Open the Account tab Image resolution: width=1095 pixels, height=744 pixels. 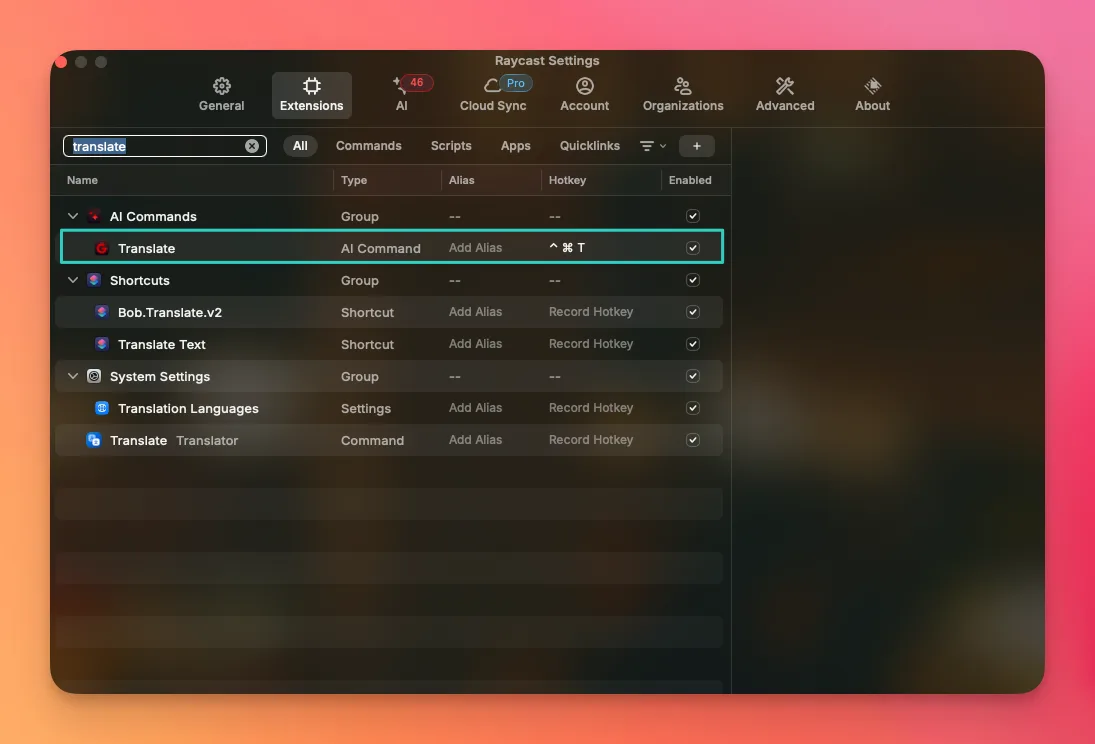click(585, 95)
